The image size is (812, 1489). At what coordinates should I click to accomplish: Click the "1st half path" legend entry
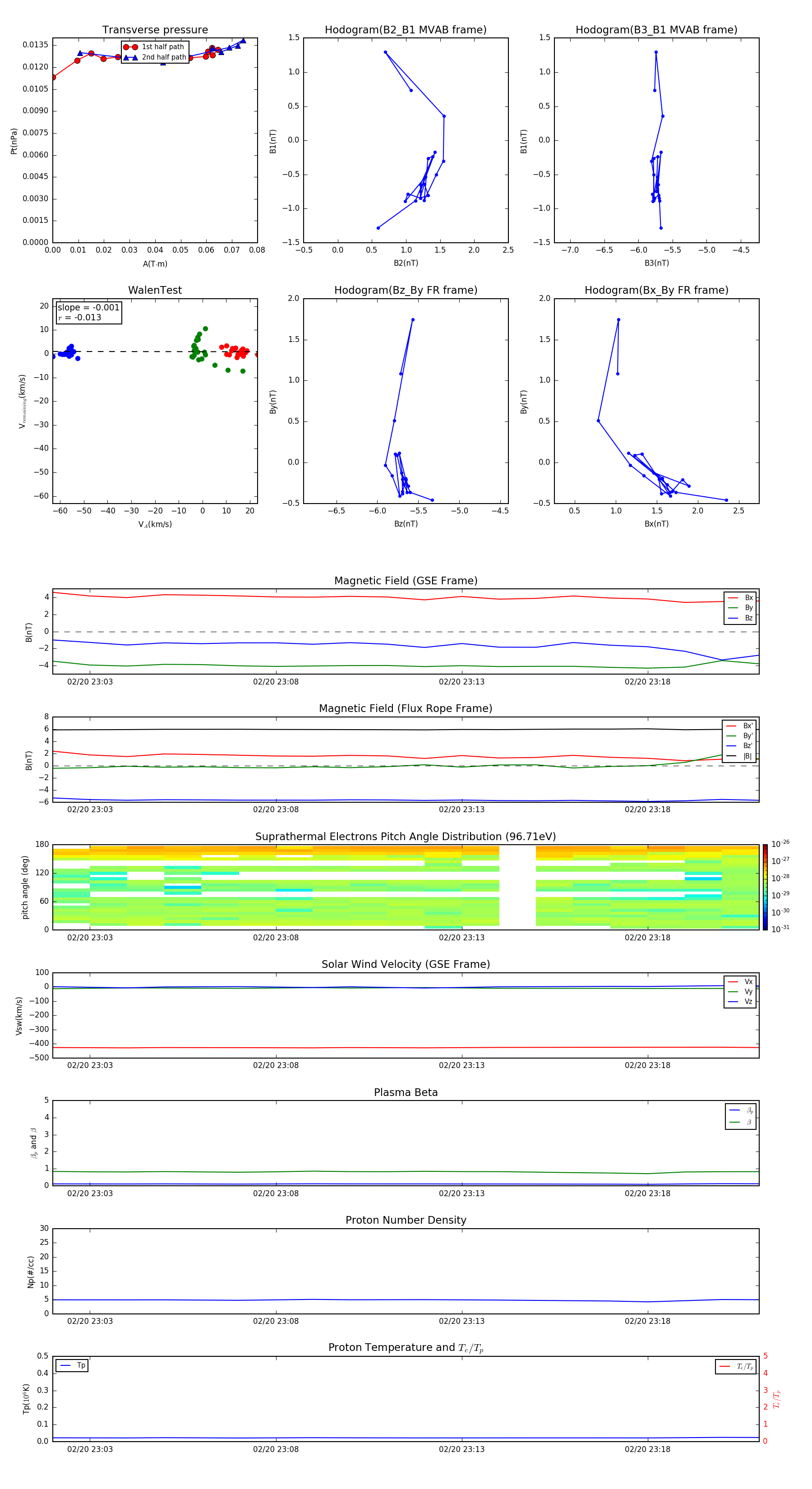pyautogui.click(x=154, y=47)
